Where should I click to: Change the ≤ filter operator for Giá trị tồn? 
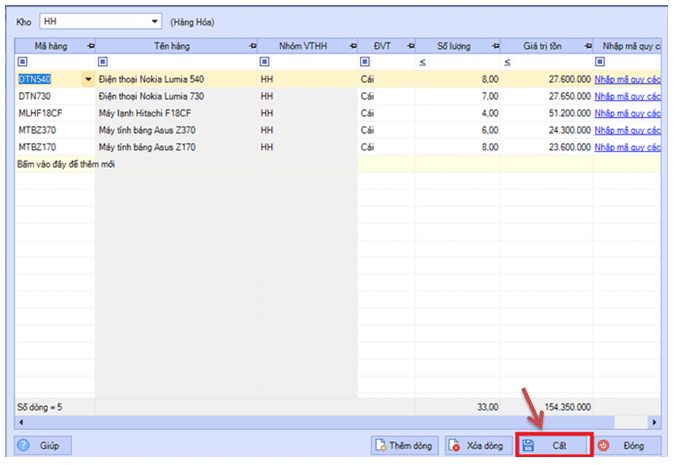[508, 62]
